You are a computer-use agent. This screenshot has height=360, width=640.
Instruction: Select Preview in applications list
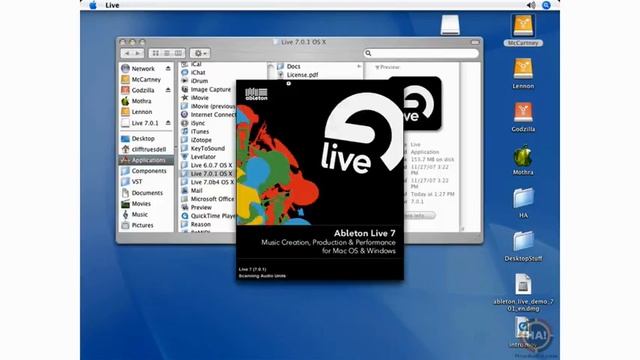tap(196, 207)
